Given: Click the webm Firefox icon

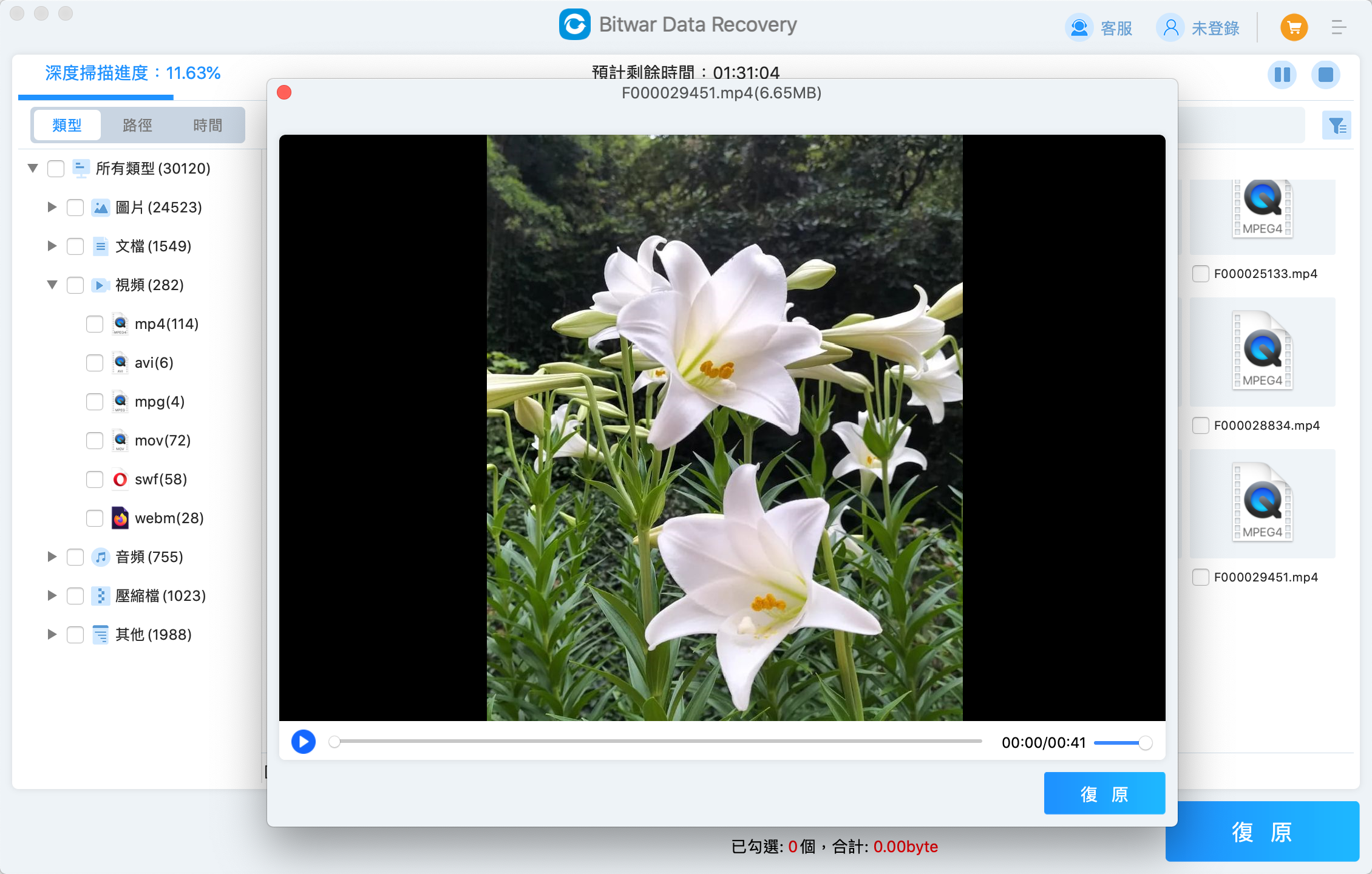Looking at the screenshot, I should pos(120,518).
